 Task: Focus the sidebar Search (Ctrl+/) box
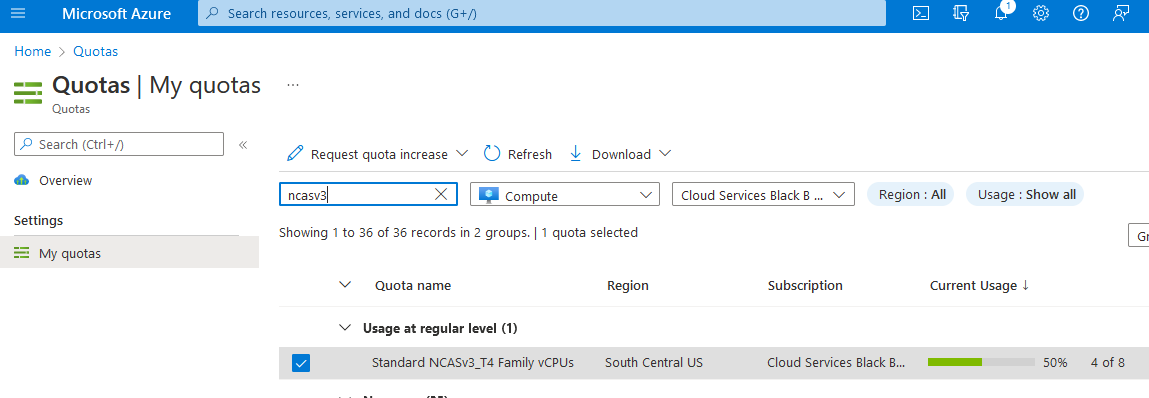[119, 144]
